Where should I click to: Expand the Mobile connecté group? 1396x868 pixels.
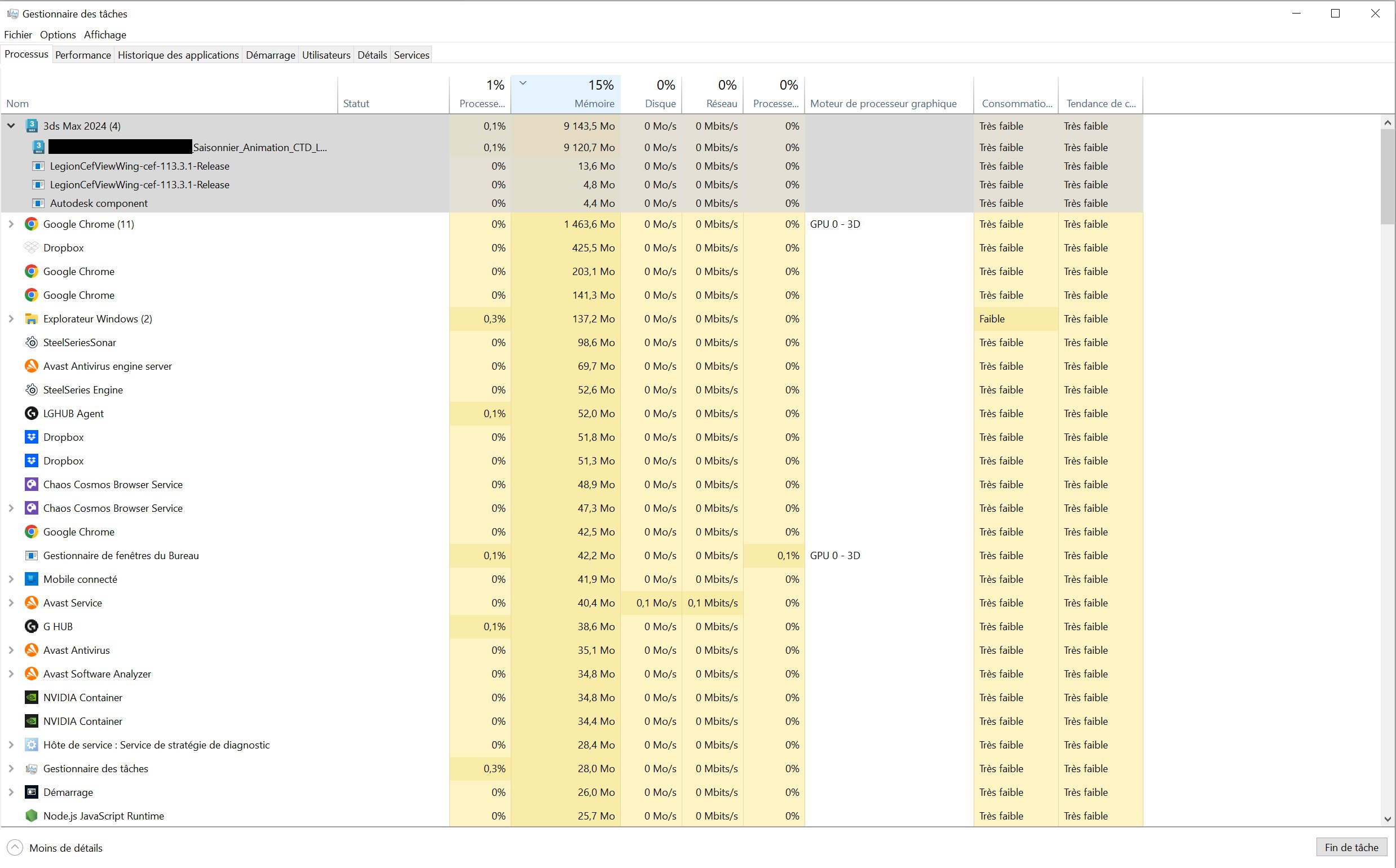(11, 579)
